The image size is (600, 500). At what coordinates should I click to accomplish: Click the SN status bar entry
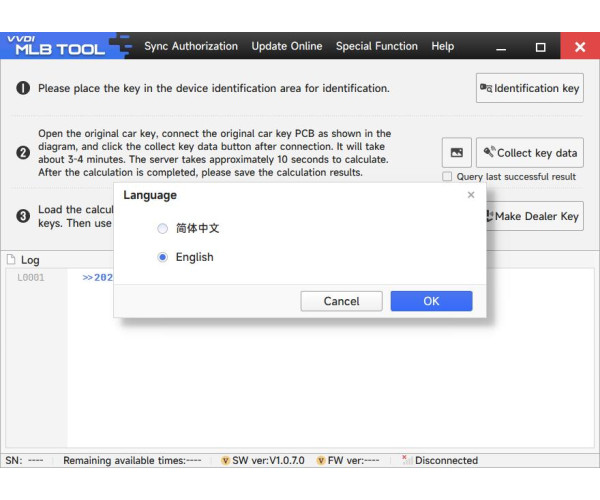coord(24,461)
